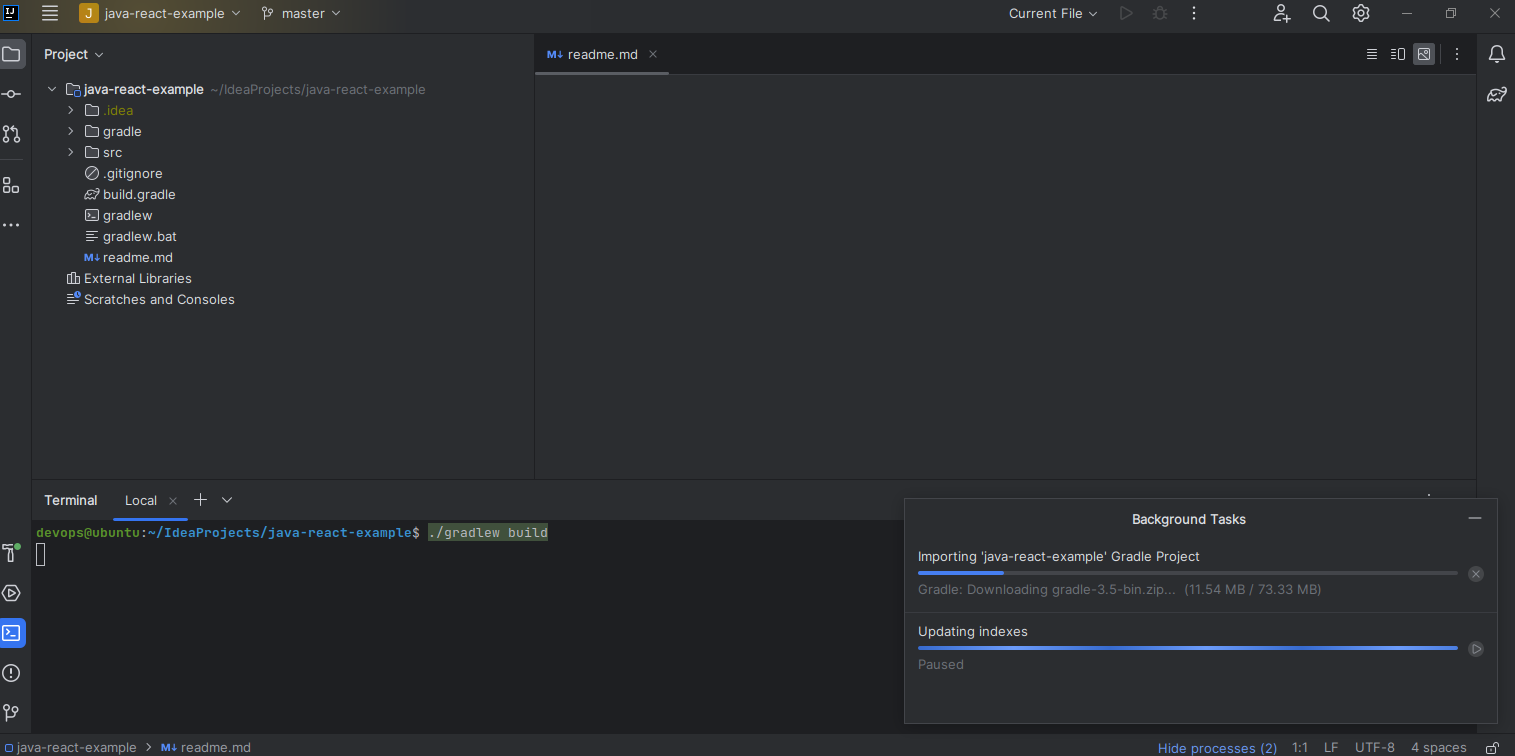Expand the src folder
This screenshot has height=756, width=1515.
(71, 152)
